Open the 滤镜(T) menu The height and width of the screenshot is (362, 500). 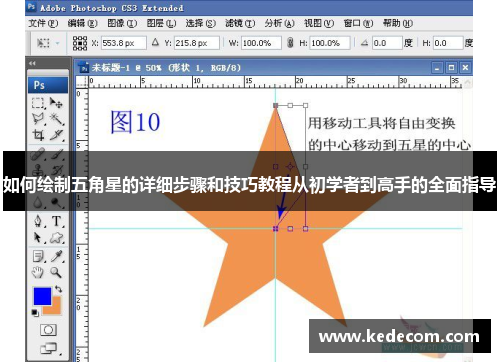coord(240,23)
